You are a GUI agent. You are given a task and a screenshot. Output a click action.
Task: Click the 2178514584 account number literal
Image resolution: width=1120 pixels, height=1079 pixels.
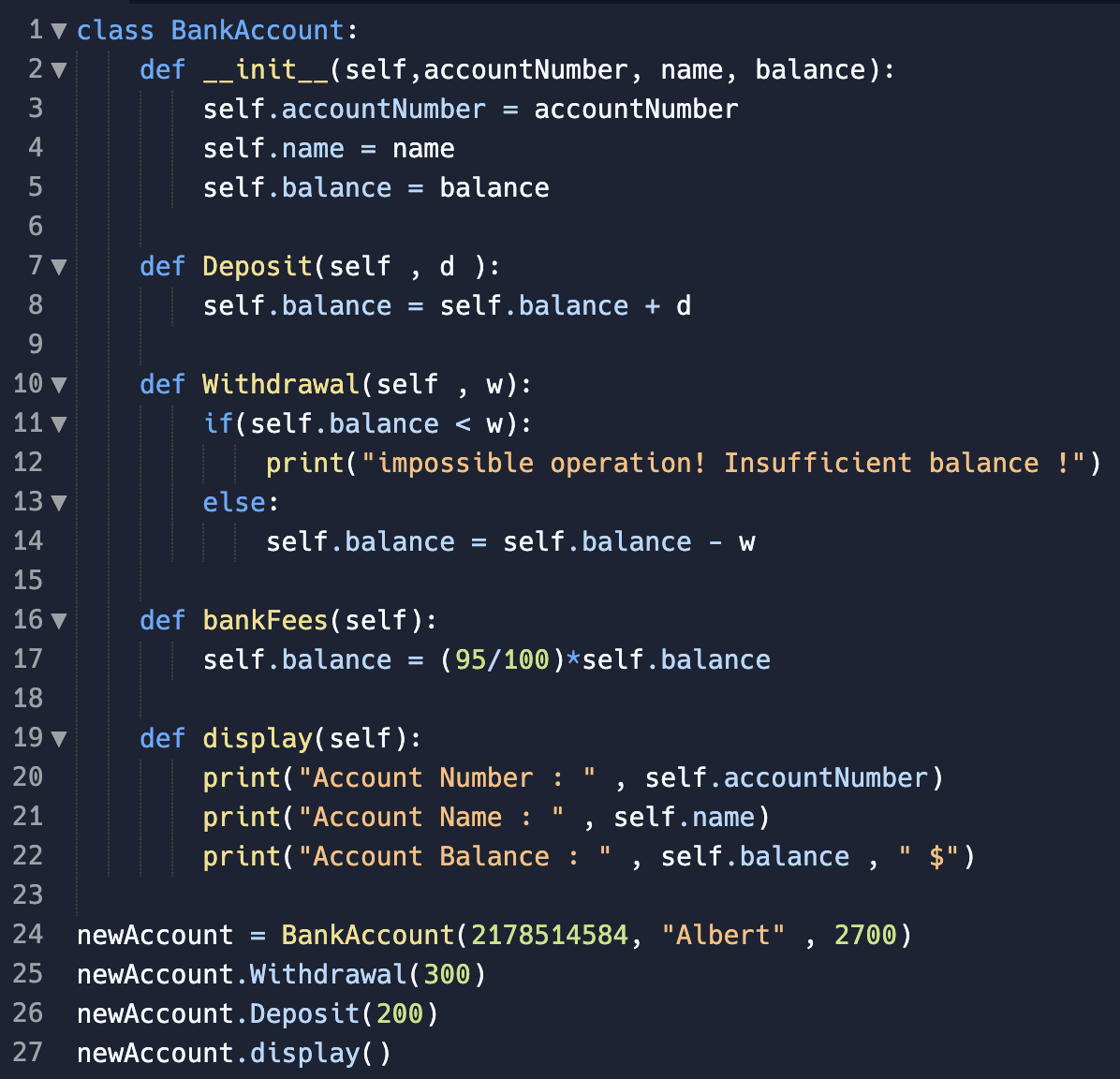pyautogui.click(x=550, y=935)
